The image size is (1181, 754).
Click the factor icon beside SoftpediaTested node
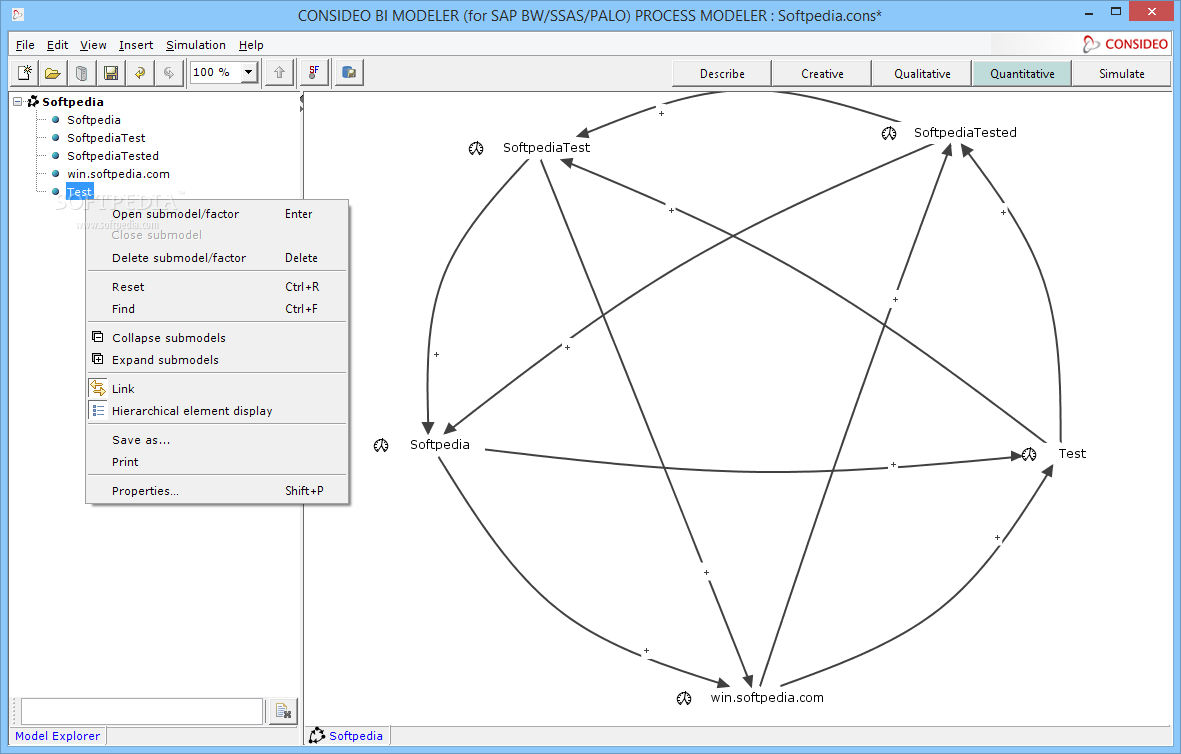coord(889,133)
